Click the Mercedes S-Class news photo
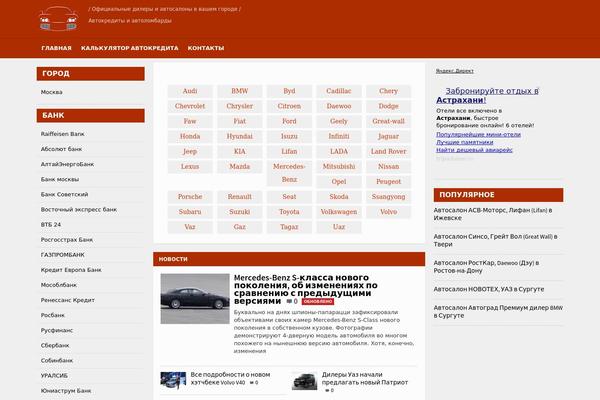Image resolution: width=600 pixels, height=400 pixels. coord(195,299)
